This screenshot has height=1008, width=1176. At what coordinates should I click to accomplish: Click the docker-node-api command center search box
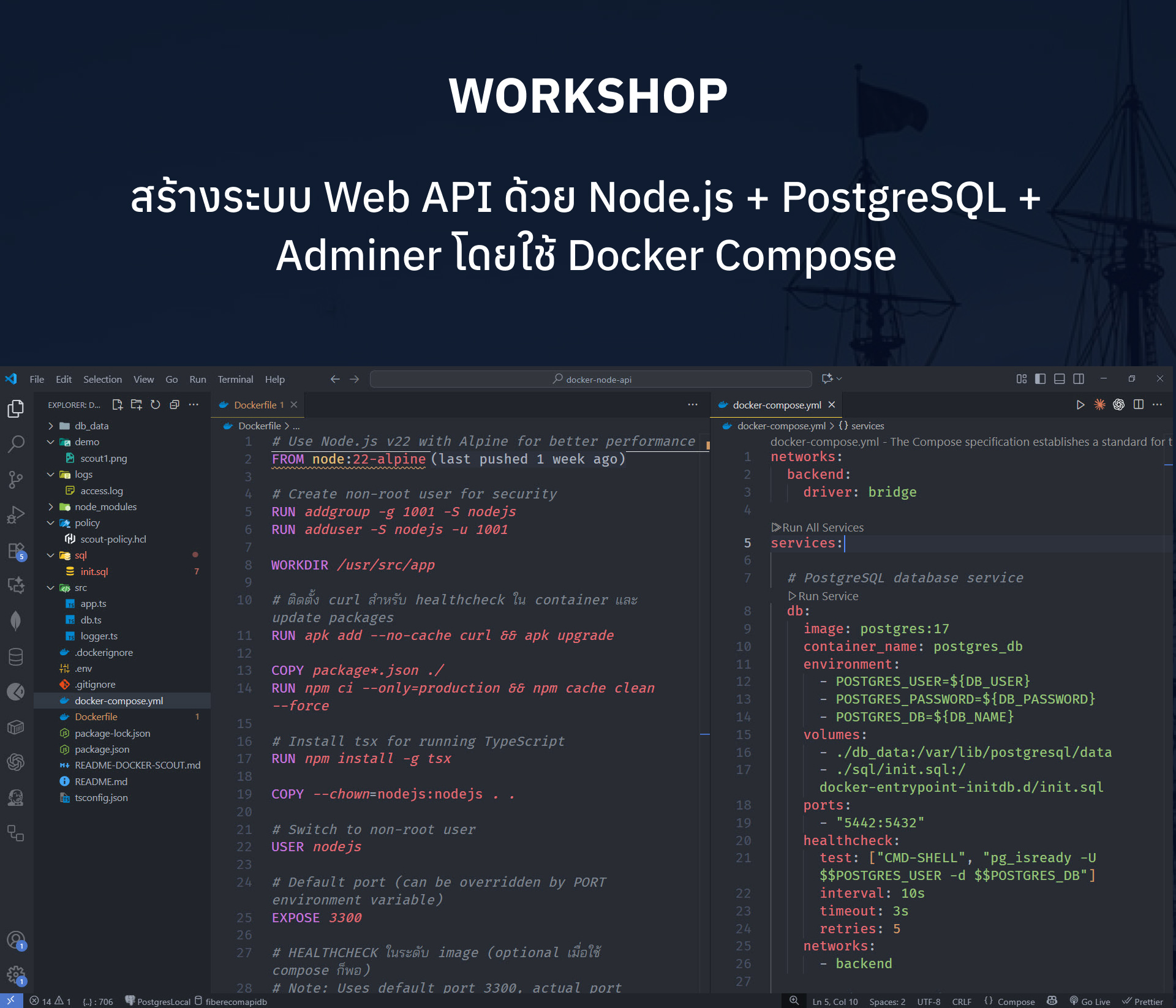591,380
